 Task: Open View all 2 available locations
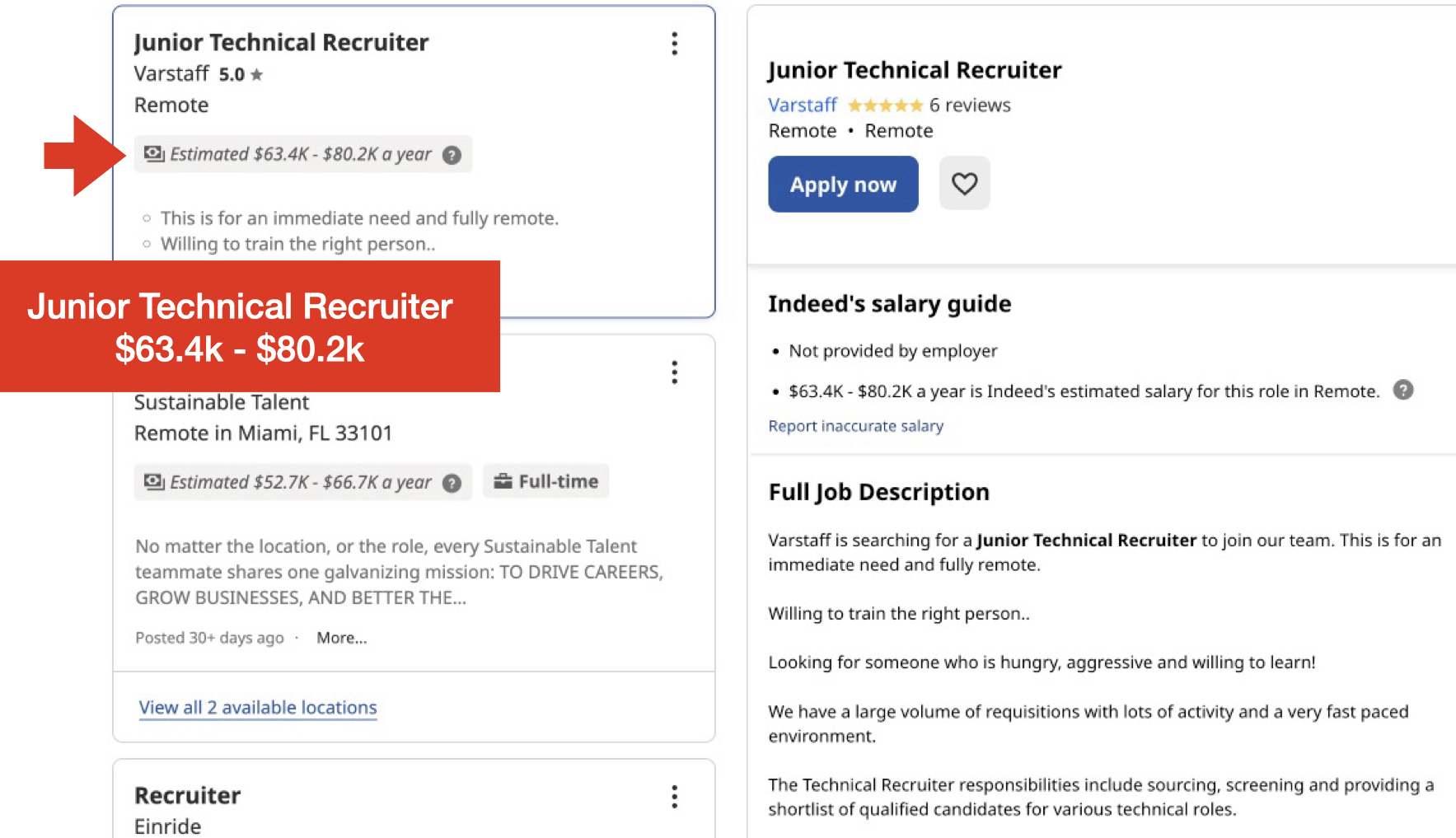(257, 707)
